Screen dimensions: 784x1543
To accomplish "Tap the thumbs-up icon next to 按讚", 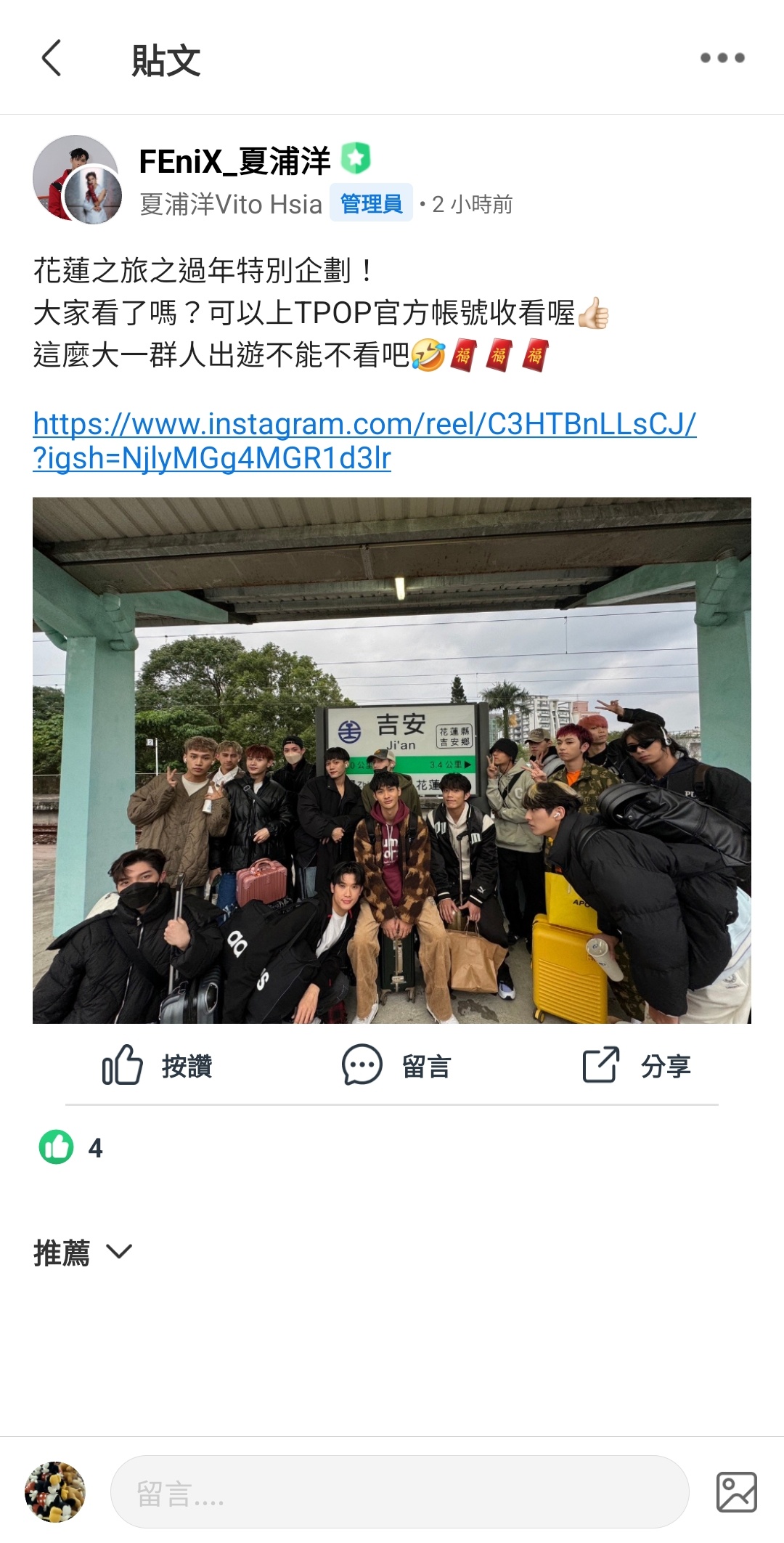I will [x=122, y=1065].
